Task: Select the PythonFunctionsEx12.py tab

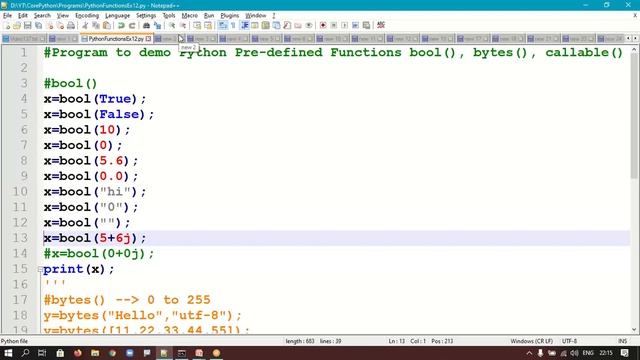Action: (116, 39)
